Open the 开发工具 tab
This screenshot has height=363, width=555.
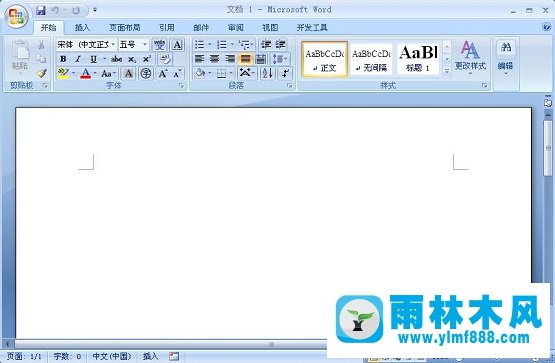pyautogui.click(x=312, y=28)
